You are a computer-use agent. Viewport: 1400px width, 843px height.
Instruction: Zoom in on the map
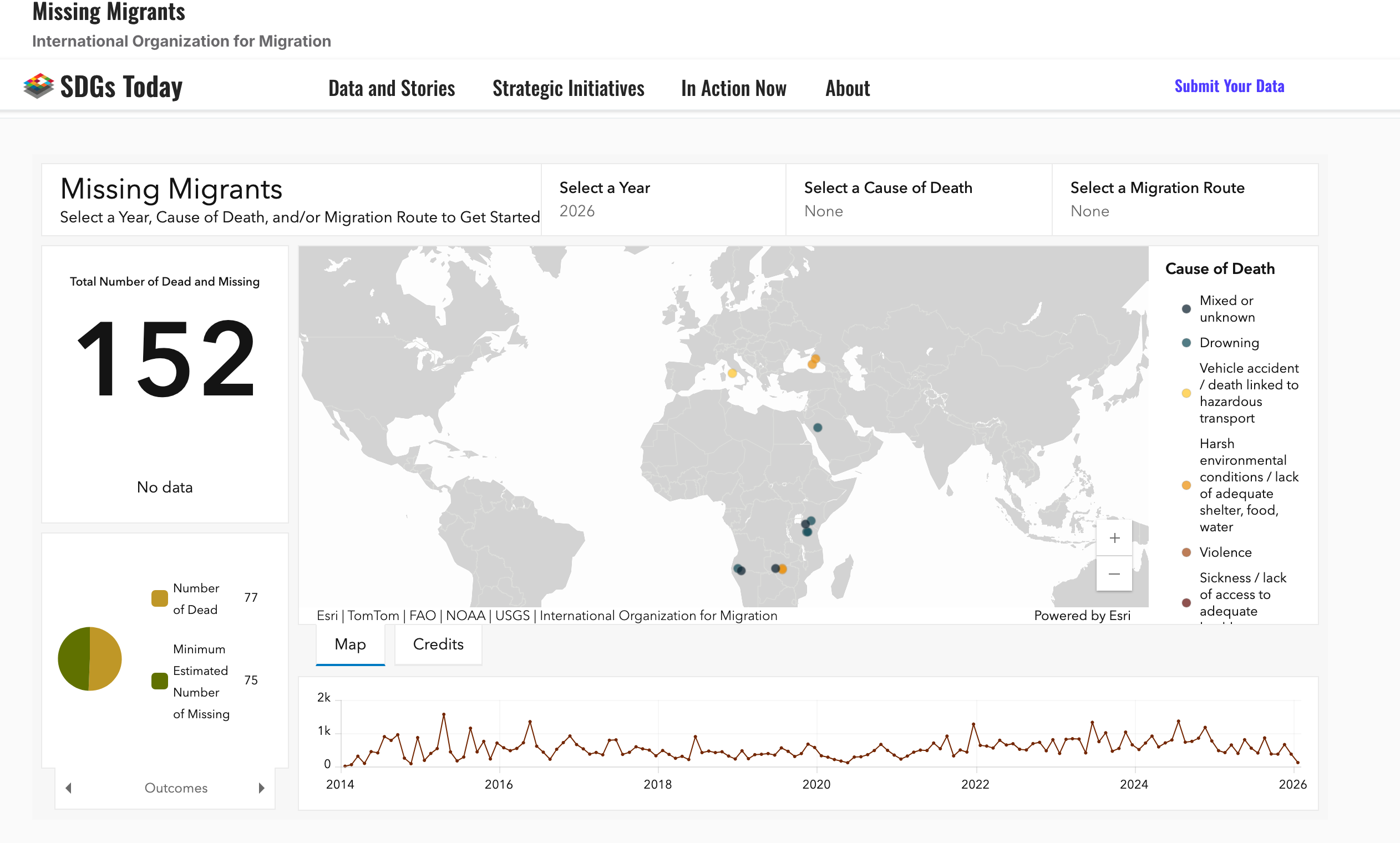pyautogui.click(x=1114, y=538)
